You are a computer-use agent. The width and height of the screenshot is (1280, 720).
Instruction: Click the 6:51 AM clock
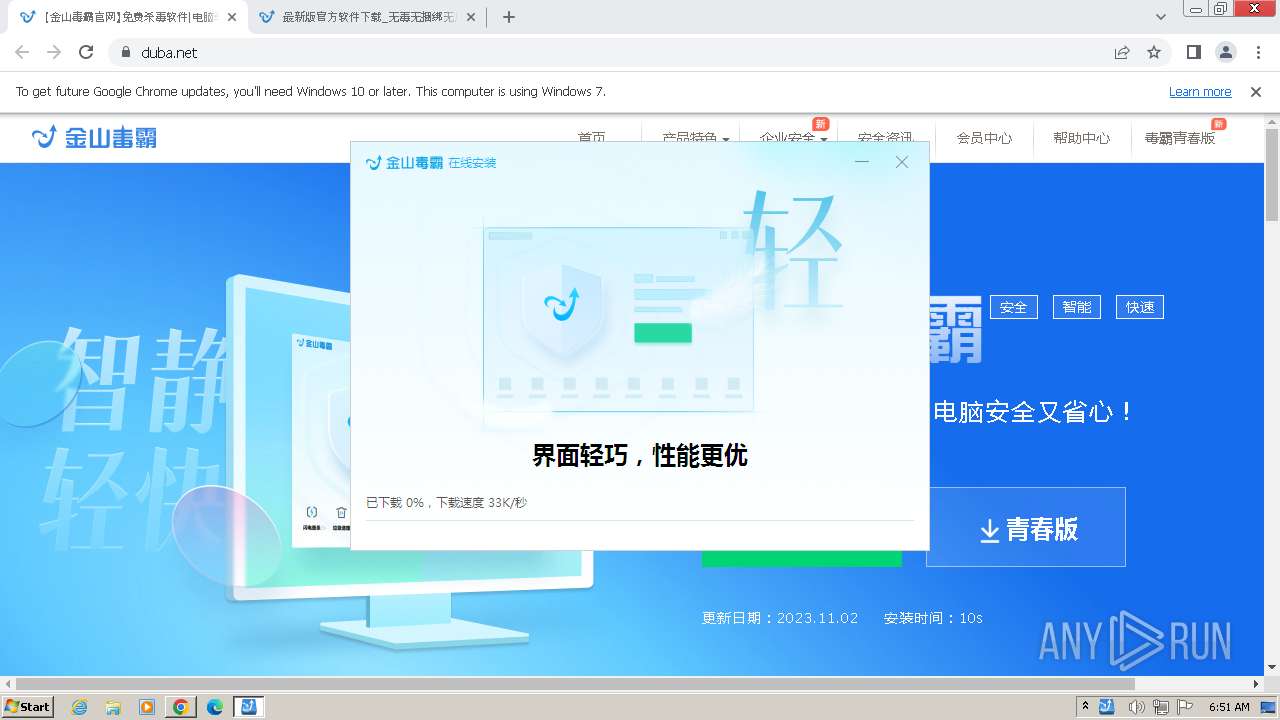pos(1229,707)
